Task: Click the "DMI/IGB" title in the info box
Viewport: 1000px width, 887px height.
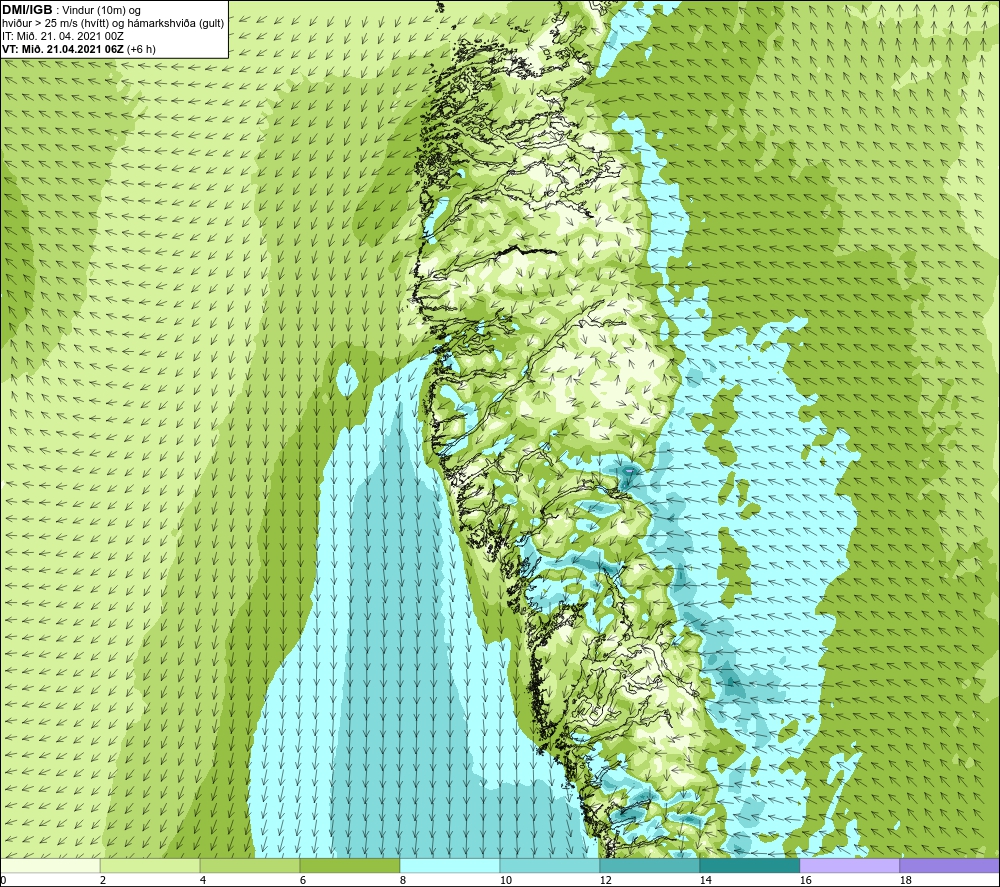Action: tap(27, 10)
